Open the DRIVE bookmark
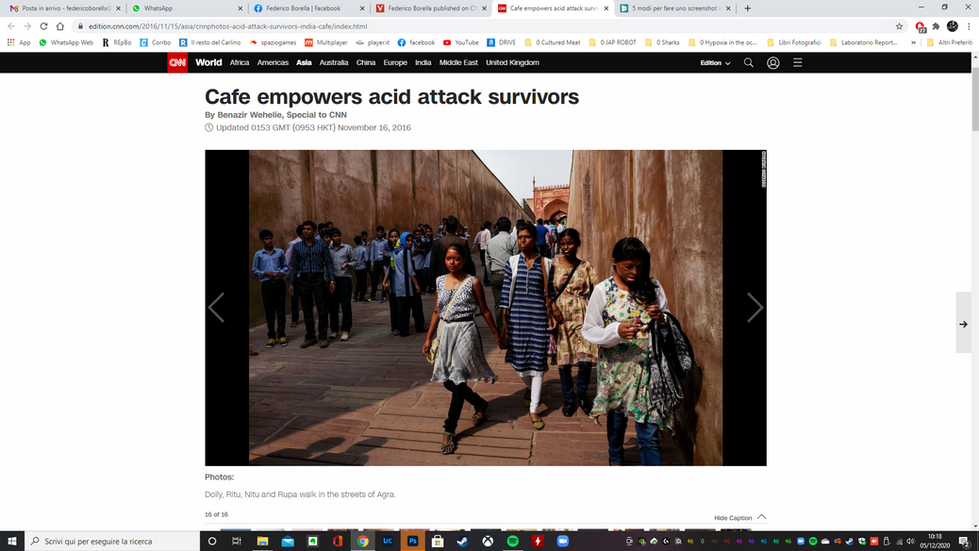979x551 pixels. (501, 42)
